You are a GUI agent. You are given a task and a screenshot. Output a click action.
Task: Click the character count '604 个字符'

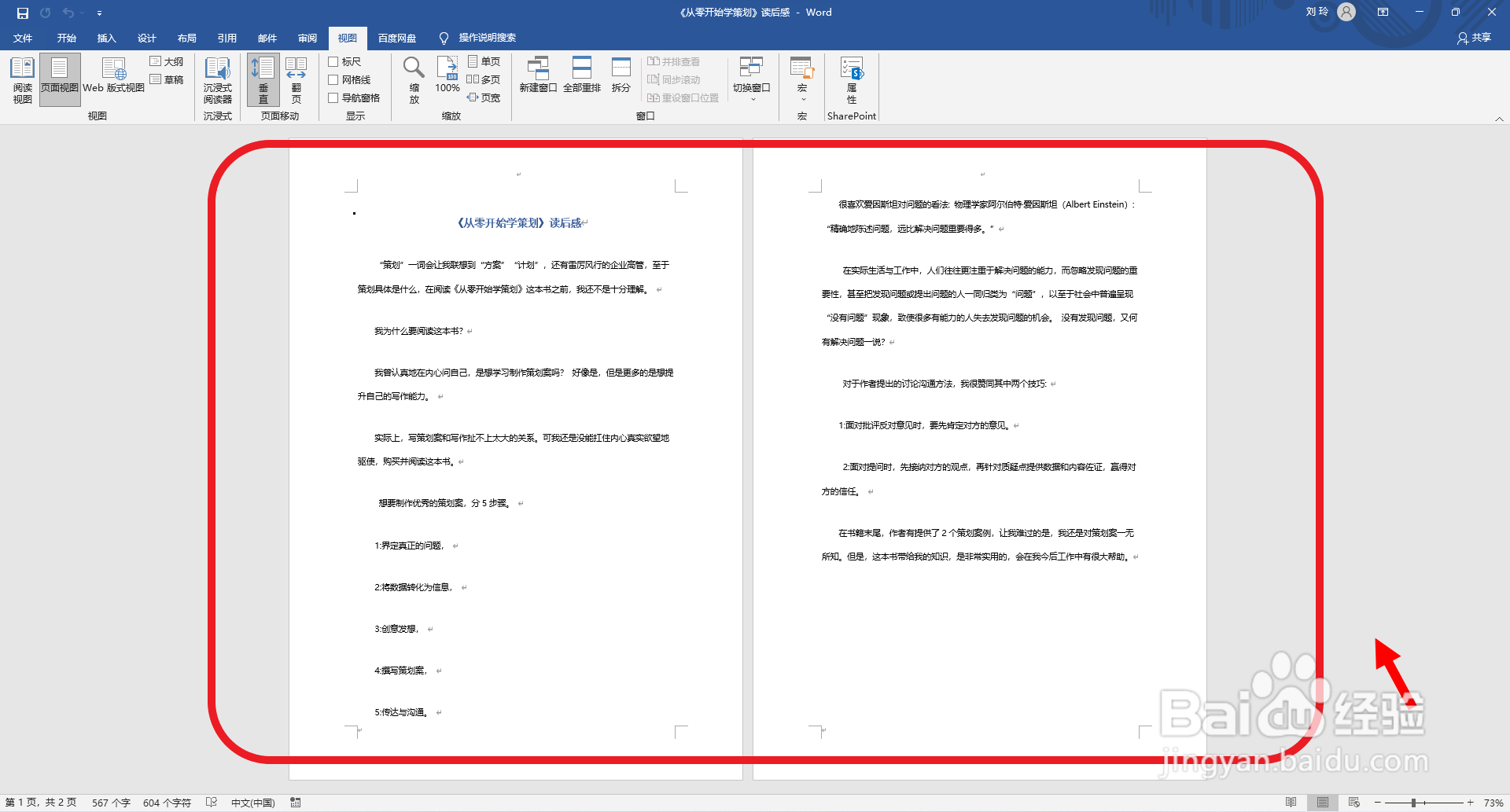[167, 803]
